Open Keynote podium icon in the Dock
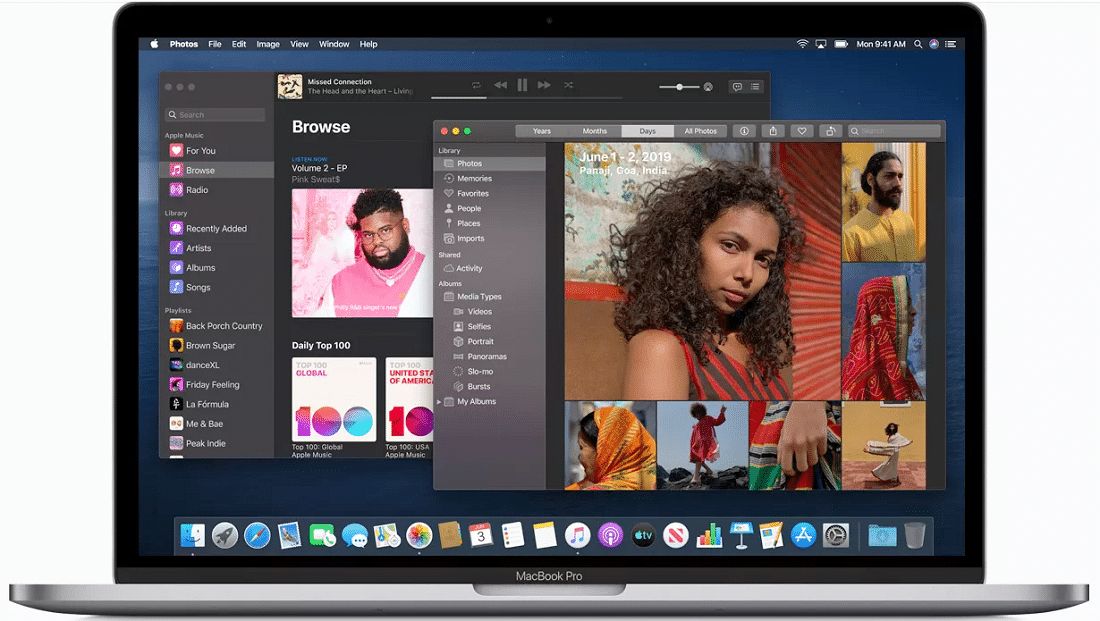Image resolution: width=1100 pixels, height=621 pixels. pyautogui.click(x=740, y=535)
